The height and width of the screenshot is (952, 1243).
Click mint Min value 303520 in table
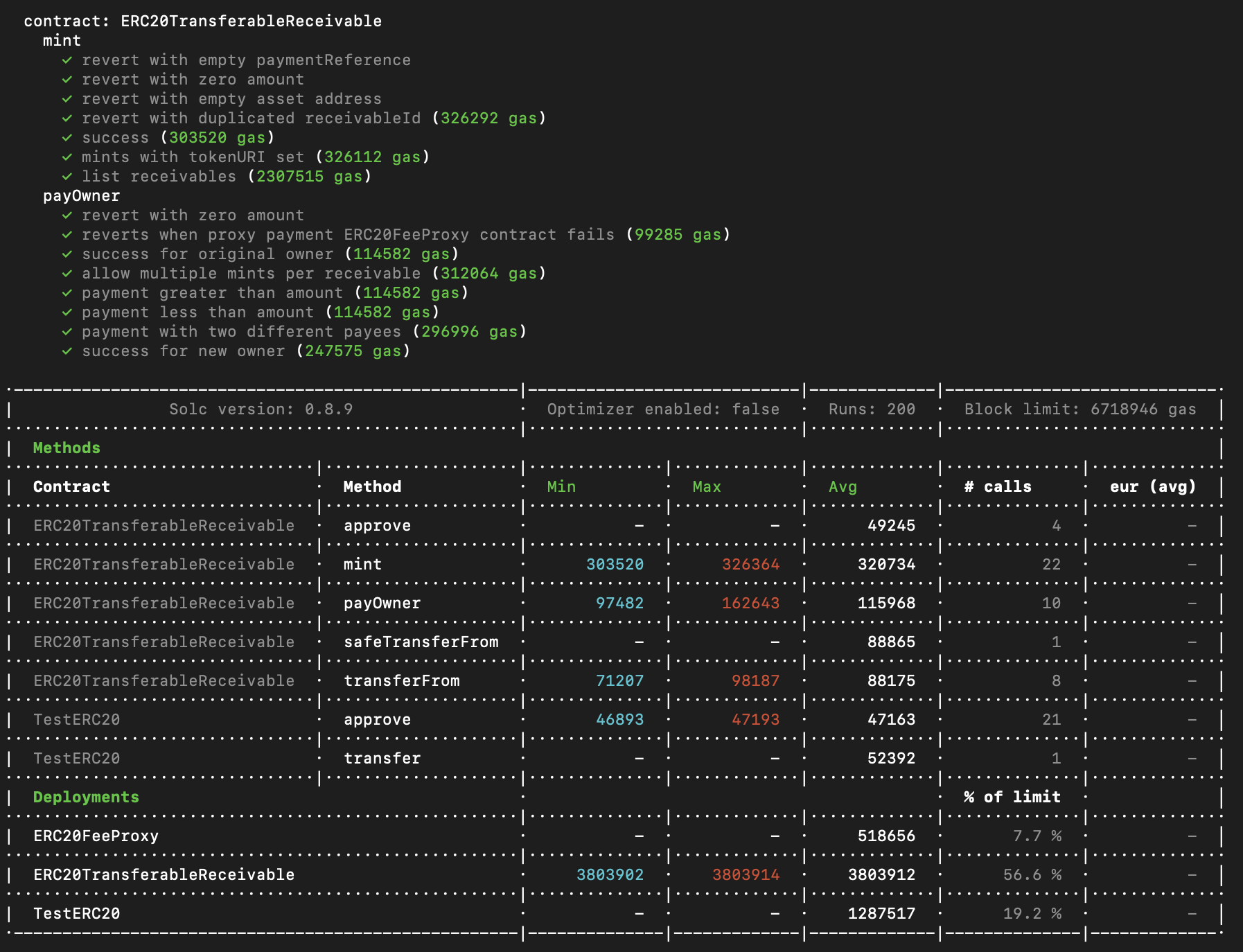click(x=615, y=565)
